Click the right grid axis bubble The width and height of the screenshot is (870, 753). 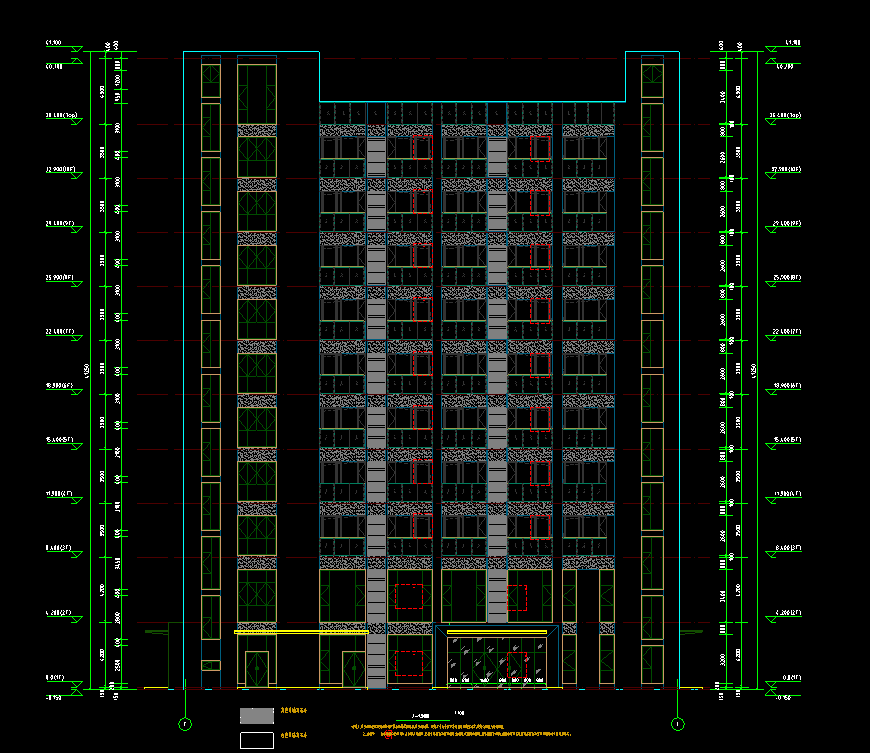[x=677, y=723]
